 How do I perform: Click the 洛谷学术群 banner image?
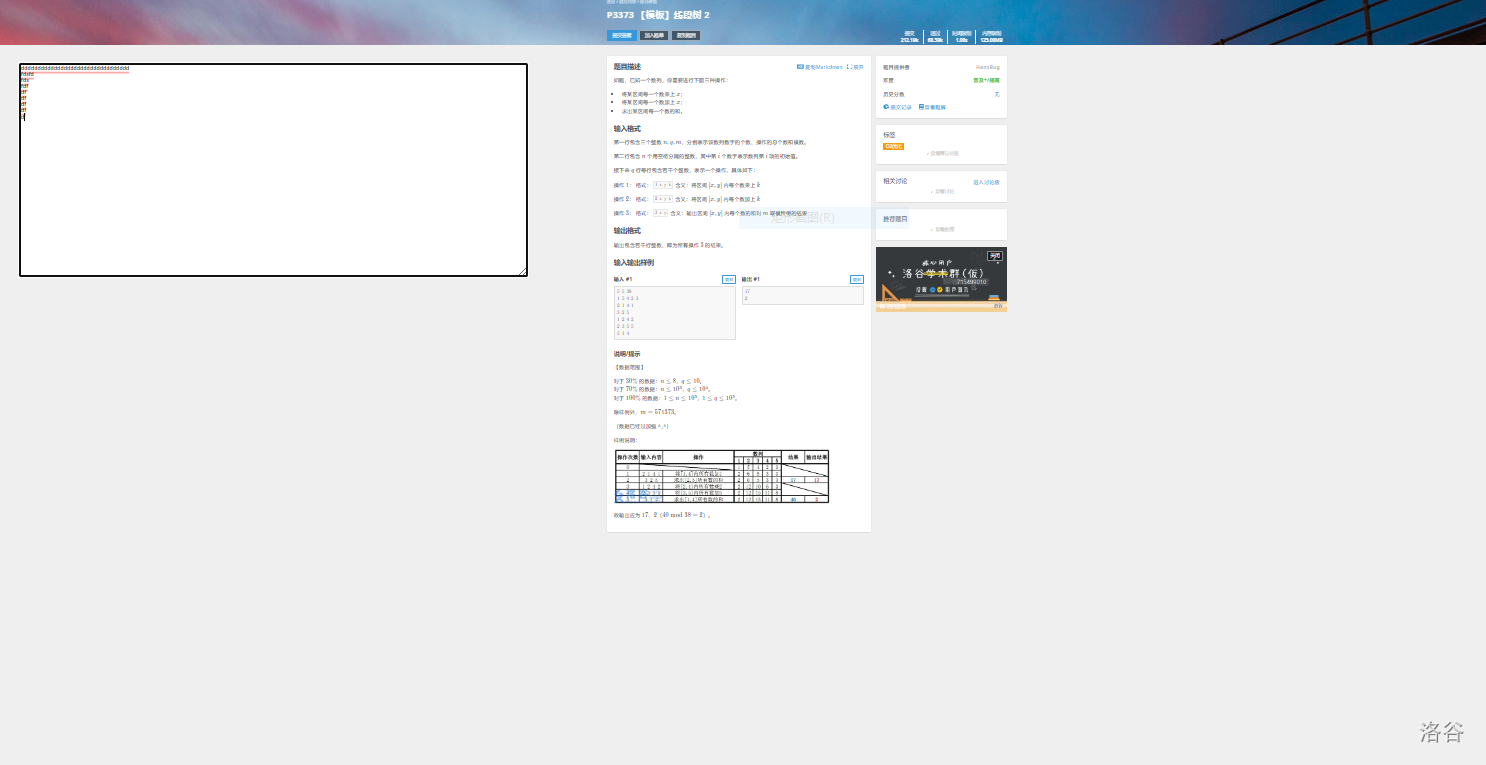pos(940,280)
